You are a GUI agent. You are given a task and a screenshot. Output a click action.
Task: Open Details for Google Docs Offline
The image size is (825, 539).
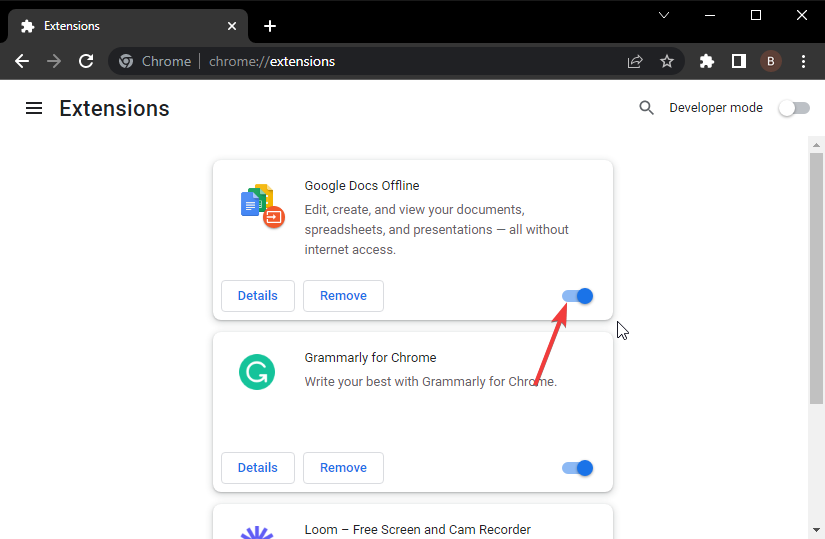258,296
